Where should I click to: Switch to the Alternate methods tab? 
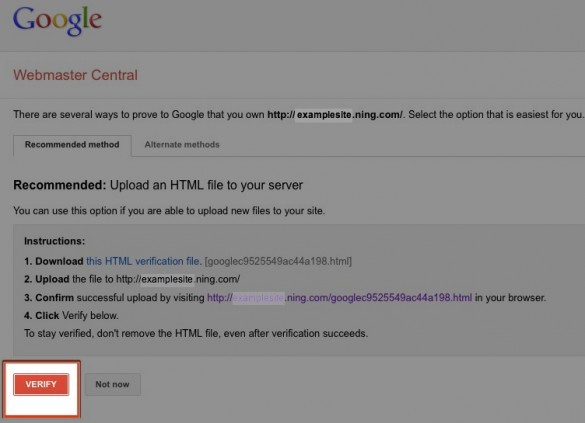click(x=182, y=145)
